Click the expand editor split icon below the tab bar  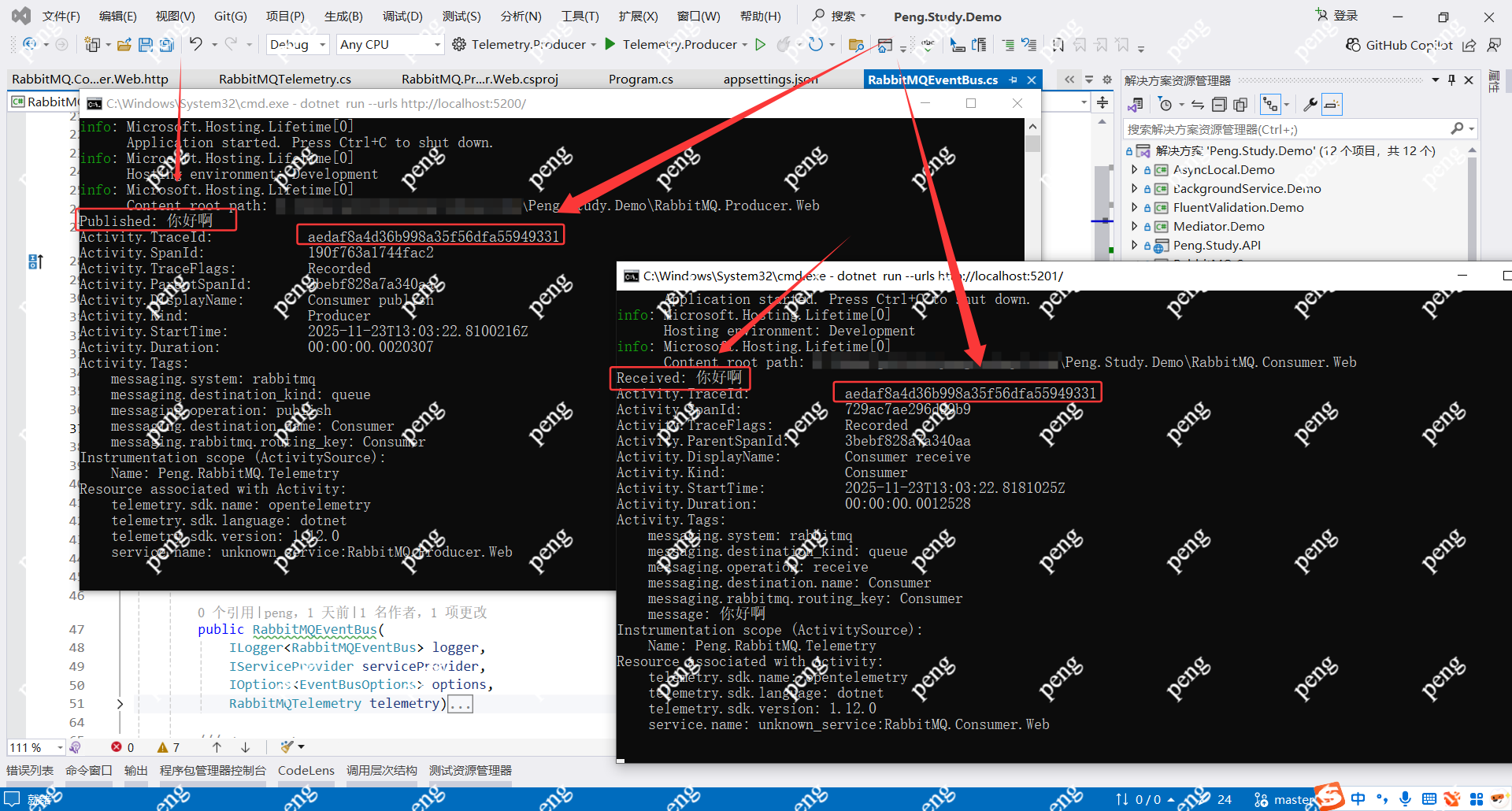point(1102,102)
